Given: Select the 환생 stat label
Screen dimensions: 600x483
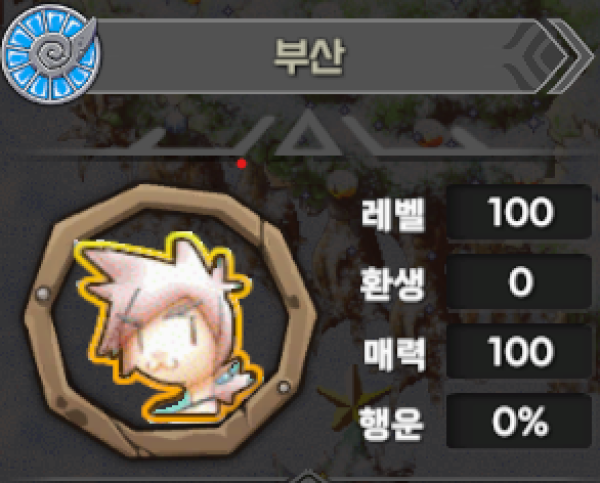Looking at the screenshot, I should tap(393, 283).
